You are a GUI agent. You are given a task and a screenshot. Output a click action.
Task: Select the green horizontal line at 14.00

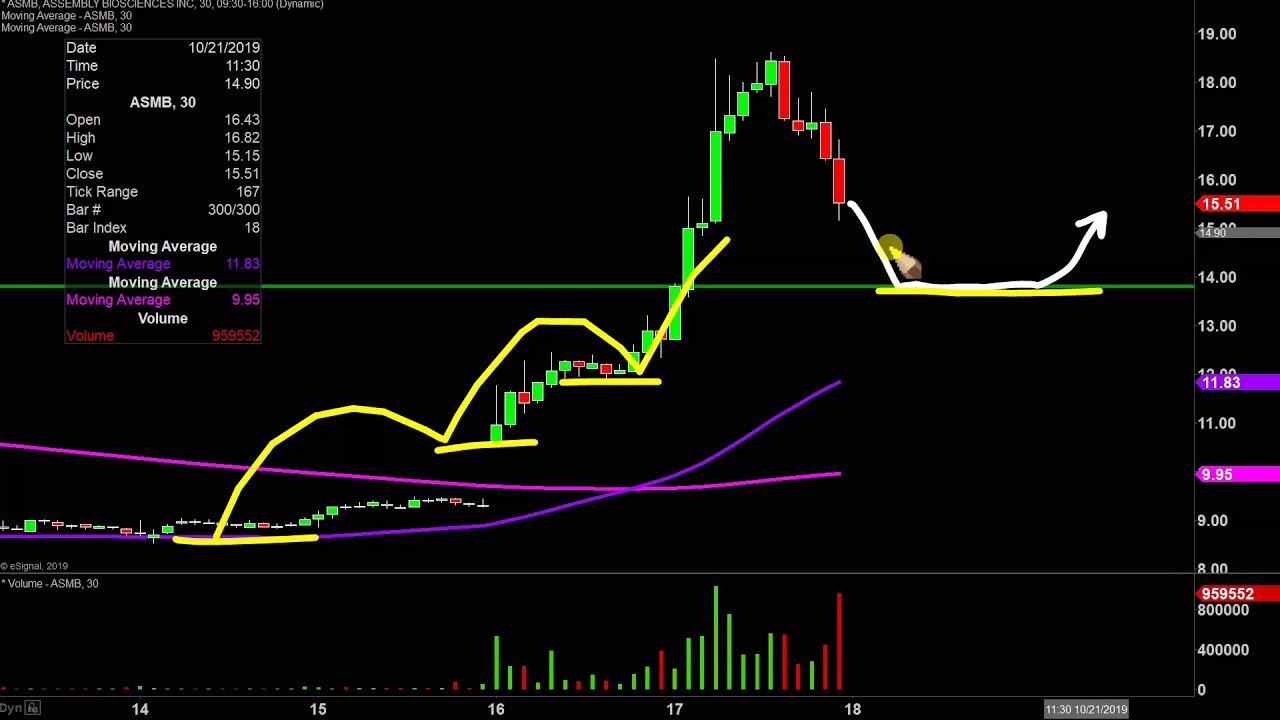(597, 287)
